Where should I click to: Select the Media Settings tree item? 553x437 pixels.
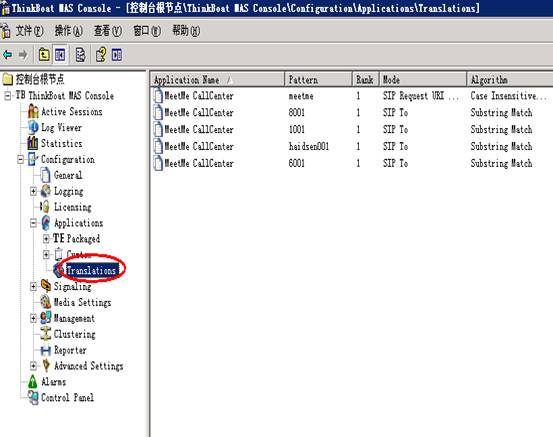[82, 302]
